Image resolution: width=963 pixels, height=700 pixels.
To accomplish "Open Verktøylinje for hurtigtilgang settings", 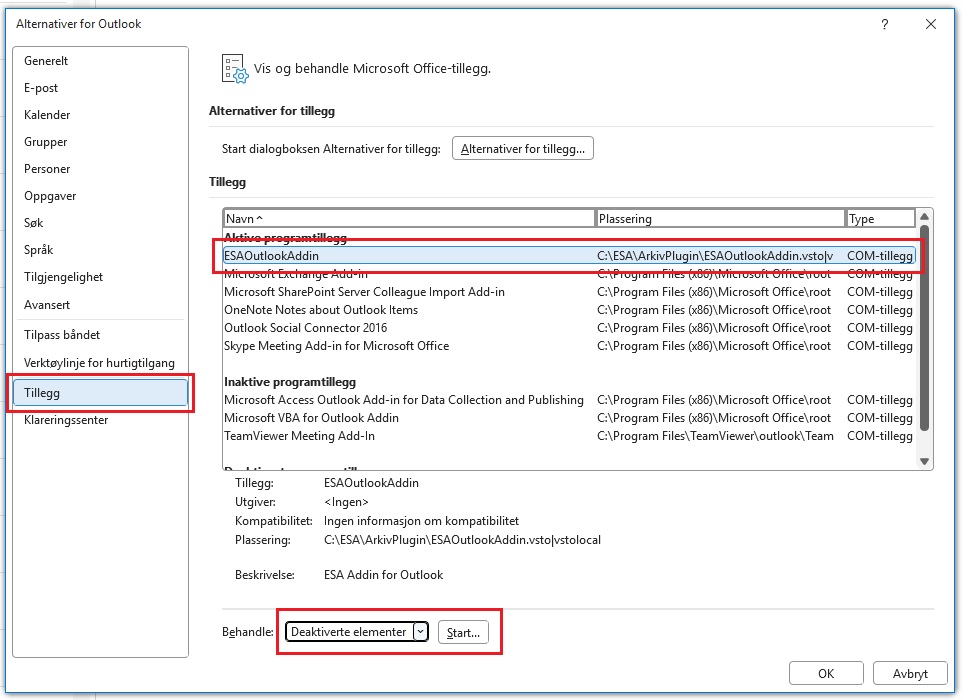I will pos(101,363).
